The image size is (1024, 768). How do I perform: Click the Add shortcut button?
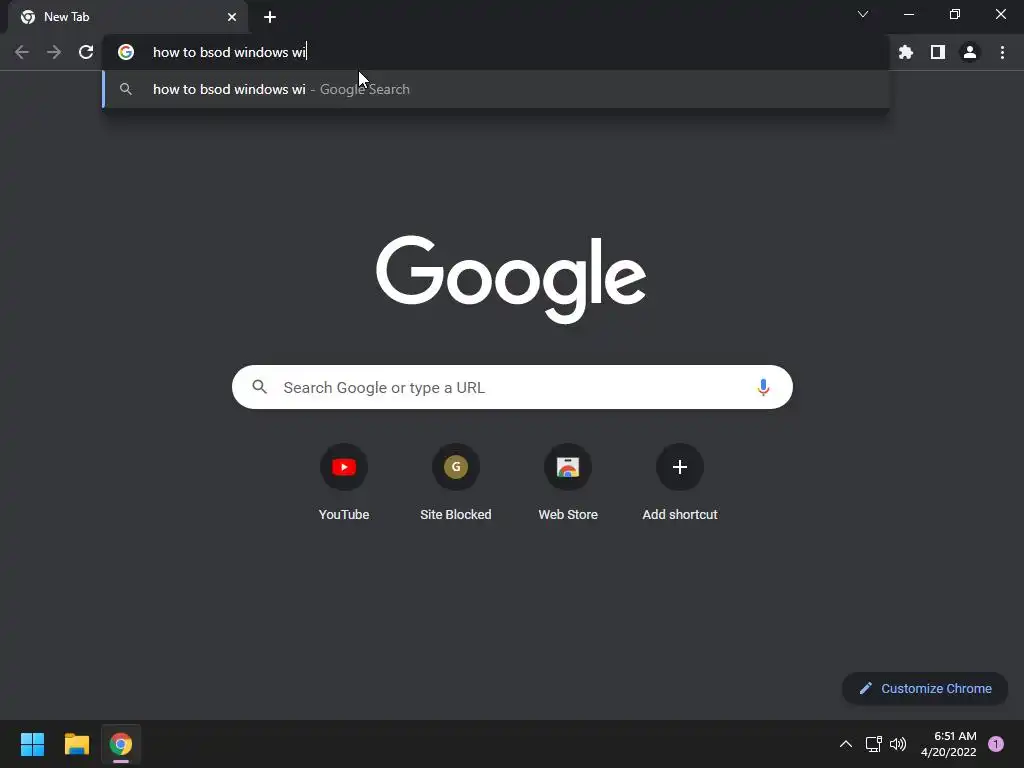(680, 483)
